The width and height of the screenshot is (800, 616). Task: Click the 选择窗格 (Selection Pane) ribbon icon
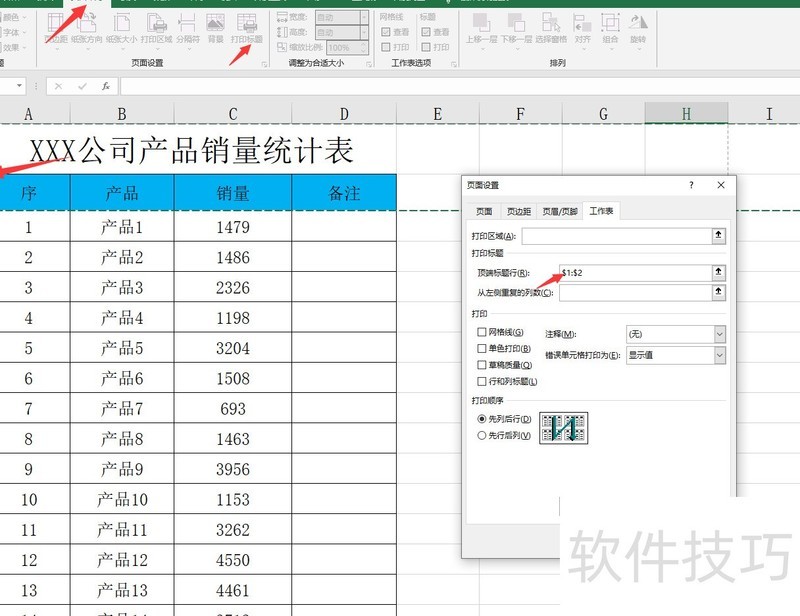click(x=550, y=27)
